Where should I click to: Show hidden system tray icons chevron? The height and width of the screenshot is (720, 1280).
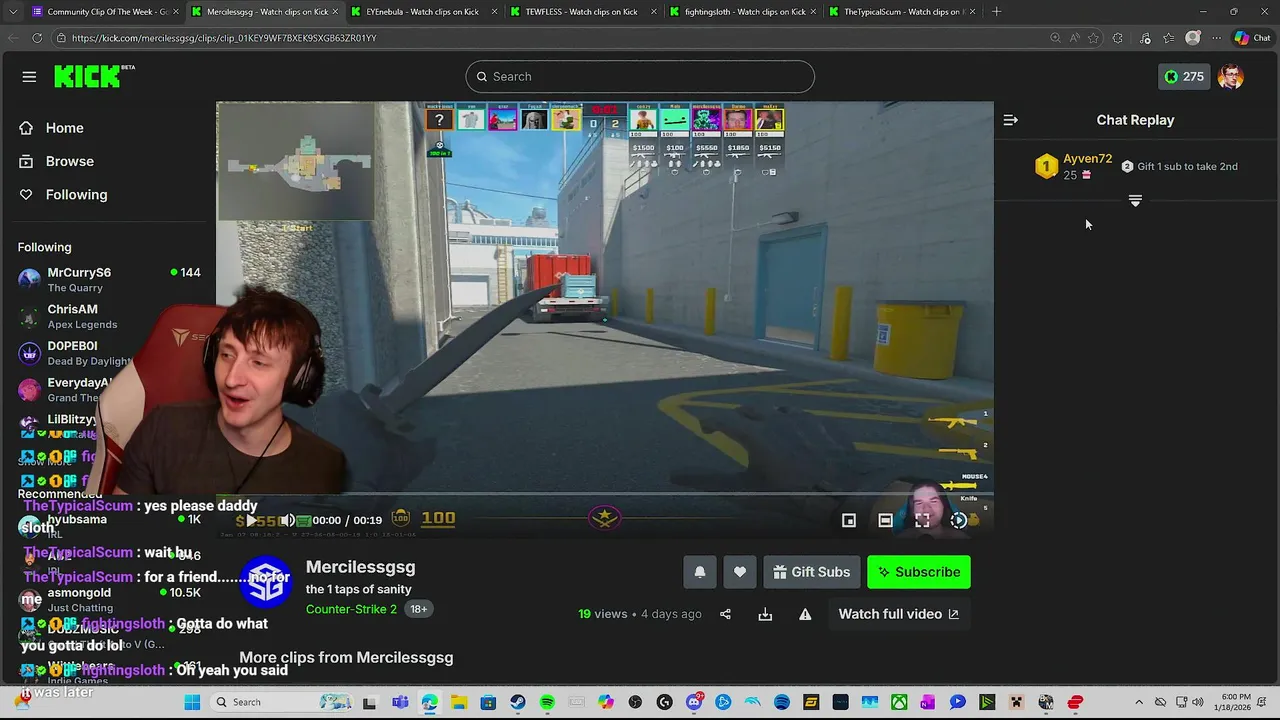1140,702
